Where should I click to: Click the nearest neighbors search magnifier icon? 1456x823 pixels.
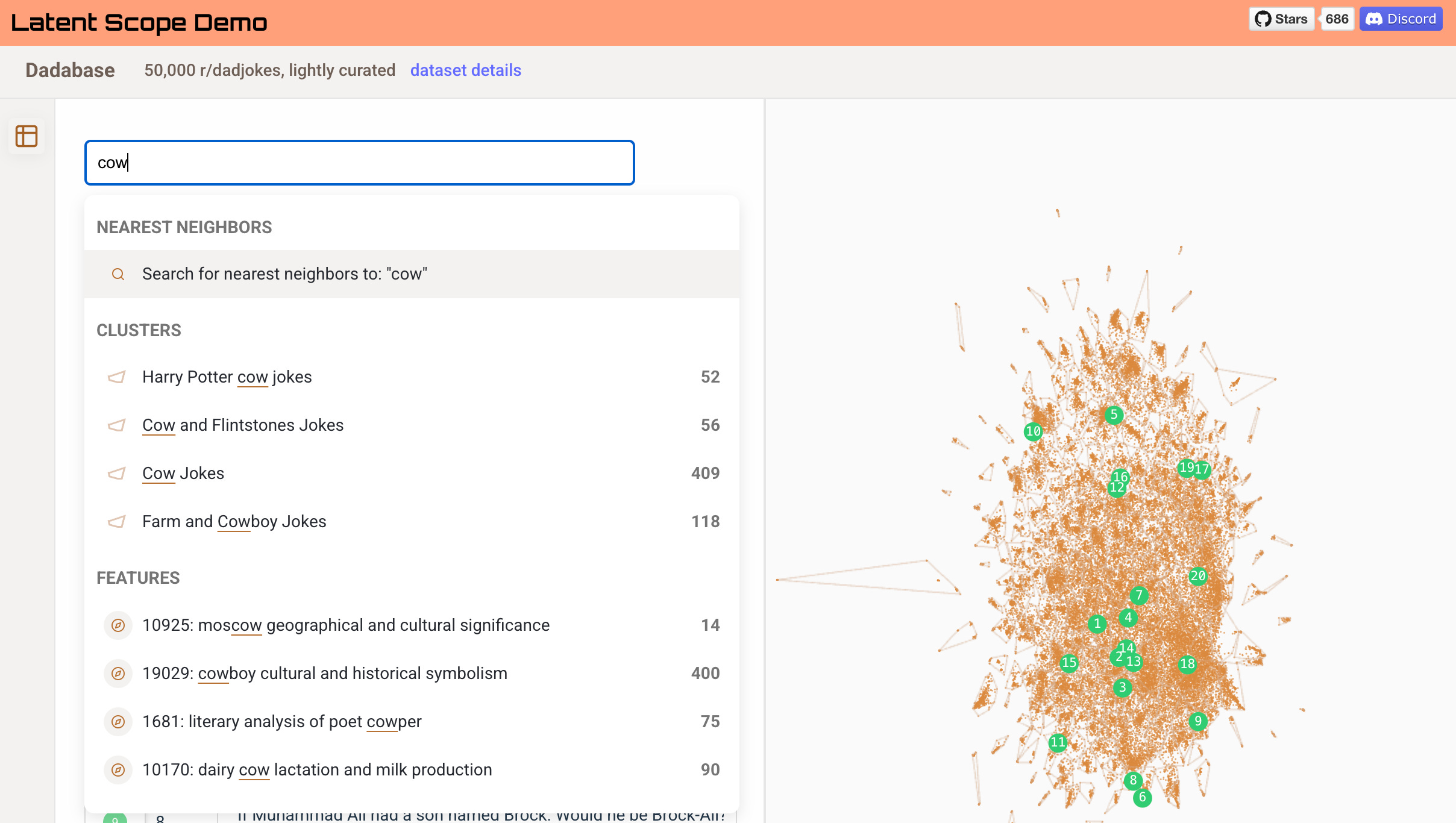118,274
